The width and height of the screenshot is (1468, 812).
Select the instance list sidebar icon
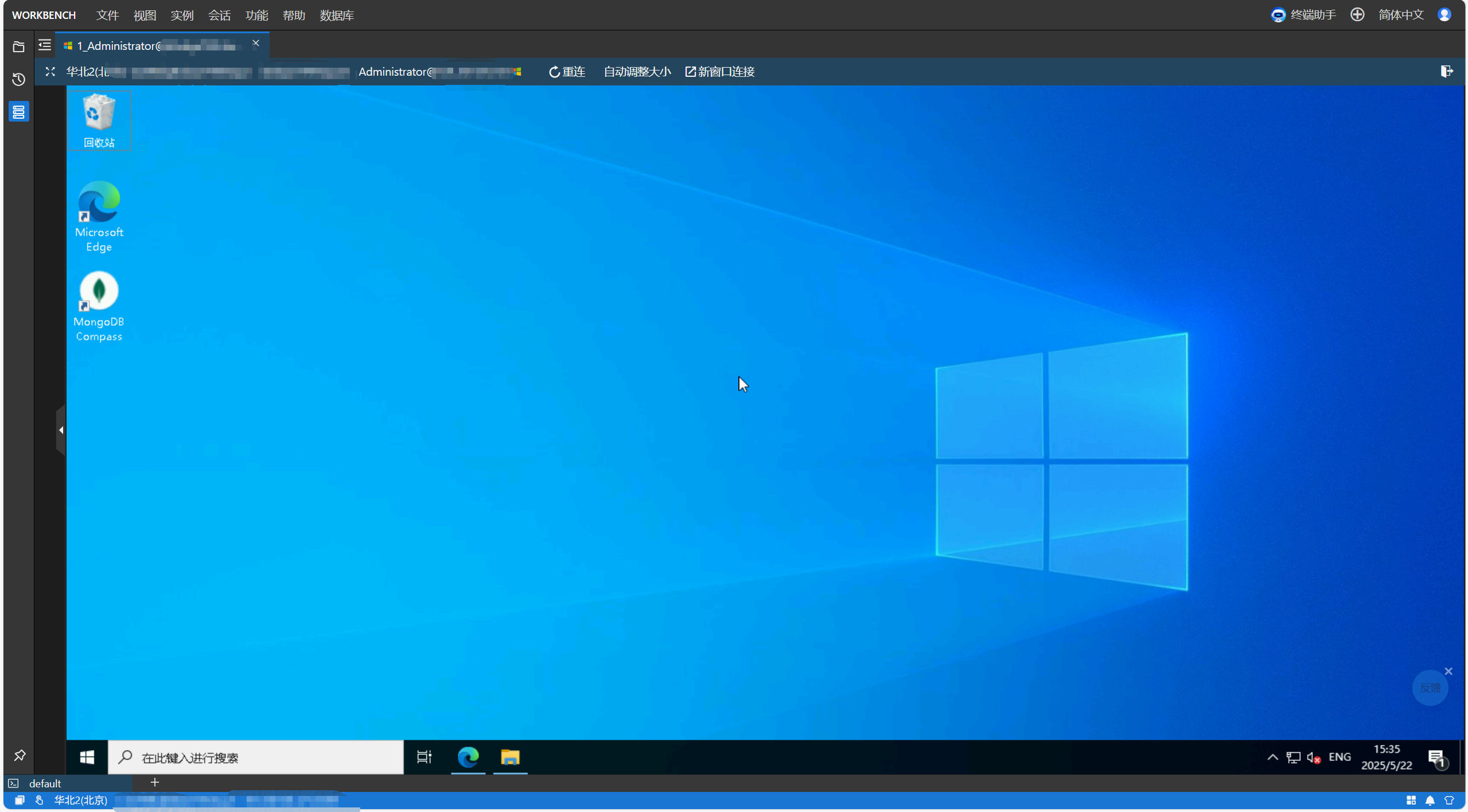pos(18,112)
